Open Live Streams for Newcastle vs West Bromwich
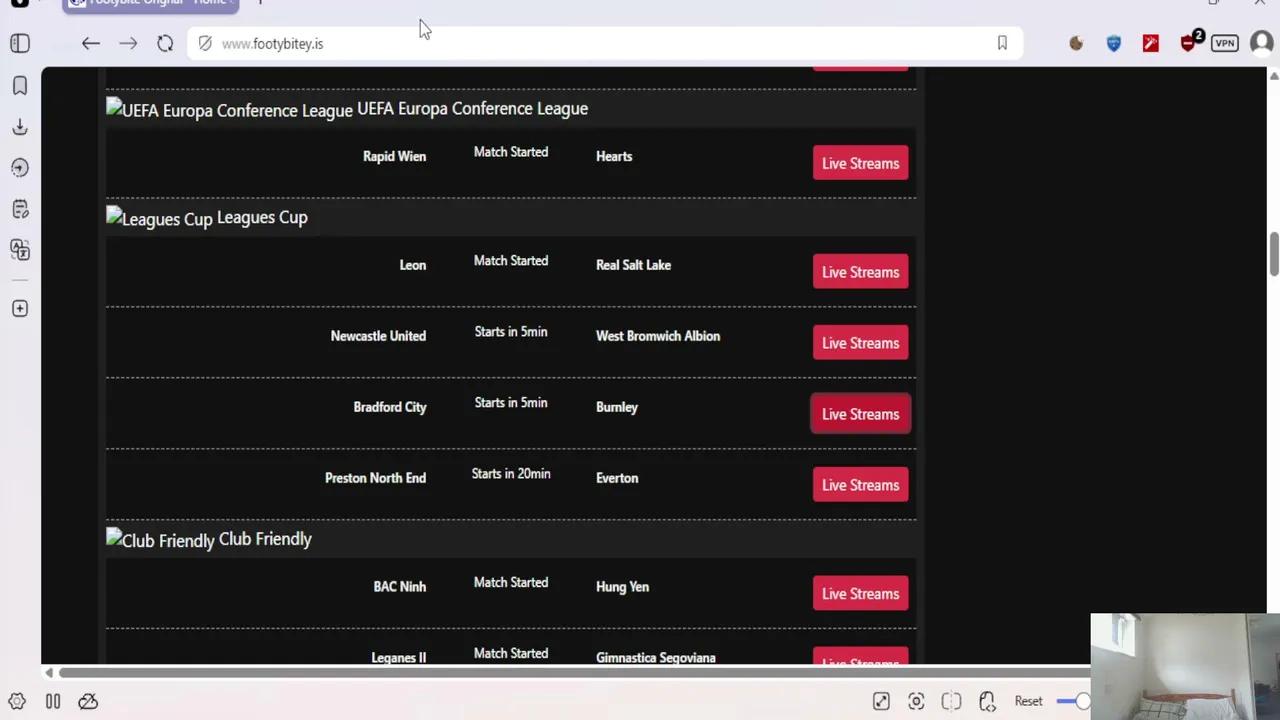 (x=860, y=343)
